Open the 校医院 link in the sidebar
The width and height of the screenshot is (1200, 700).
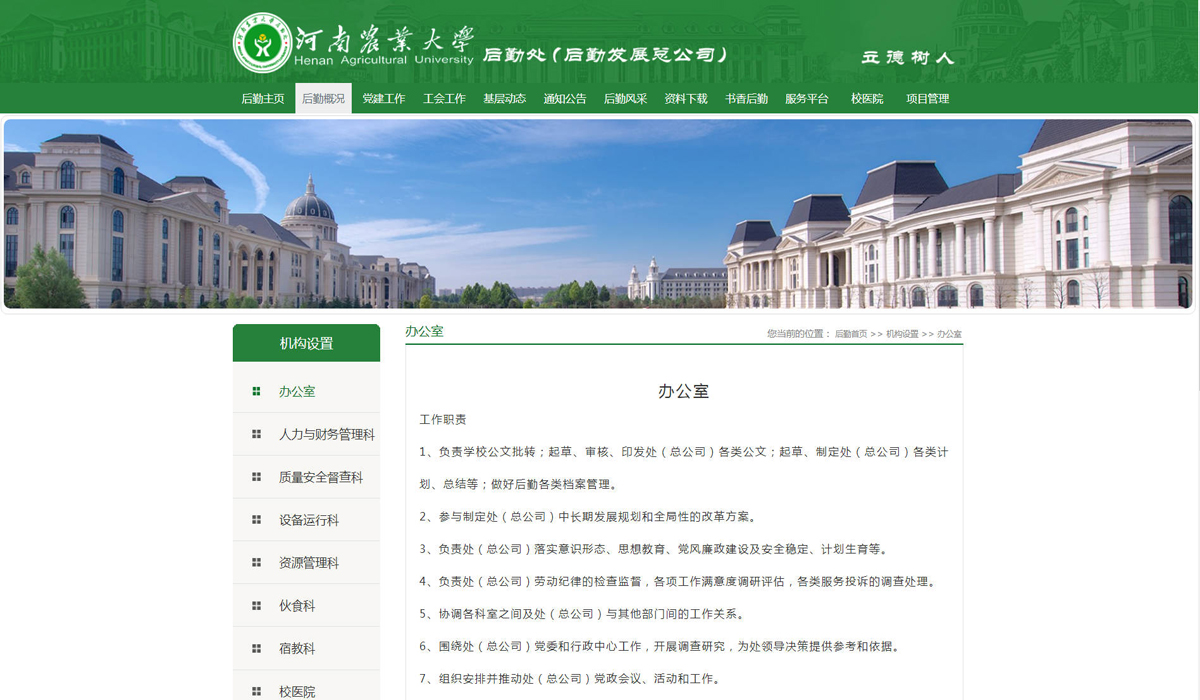click(x=297, y=691)
